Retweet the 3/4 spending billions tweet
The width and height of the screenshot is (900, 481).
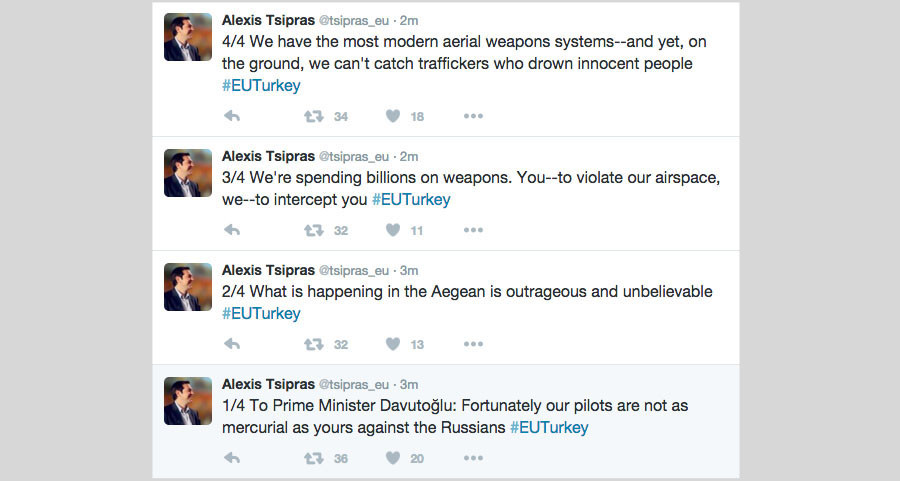313,230
